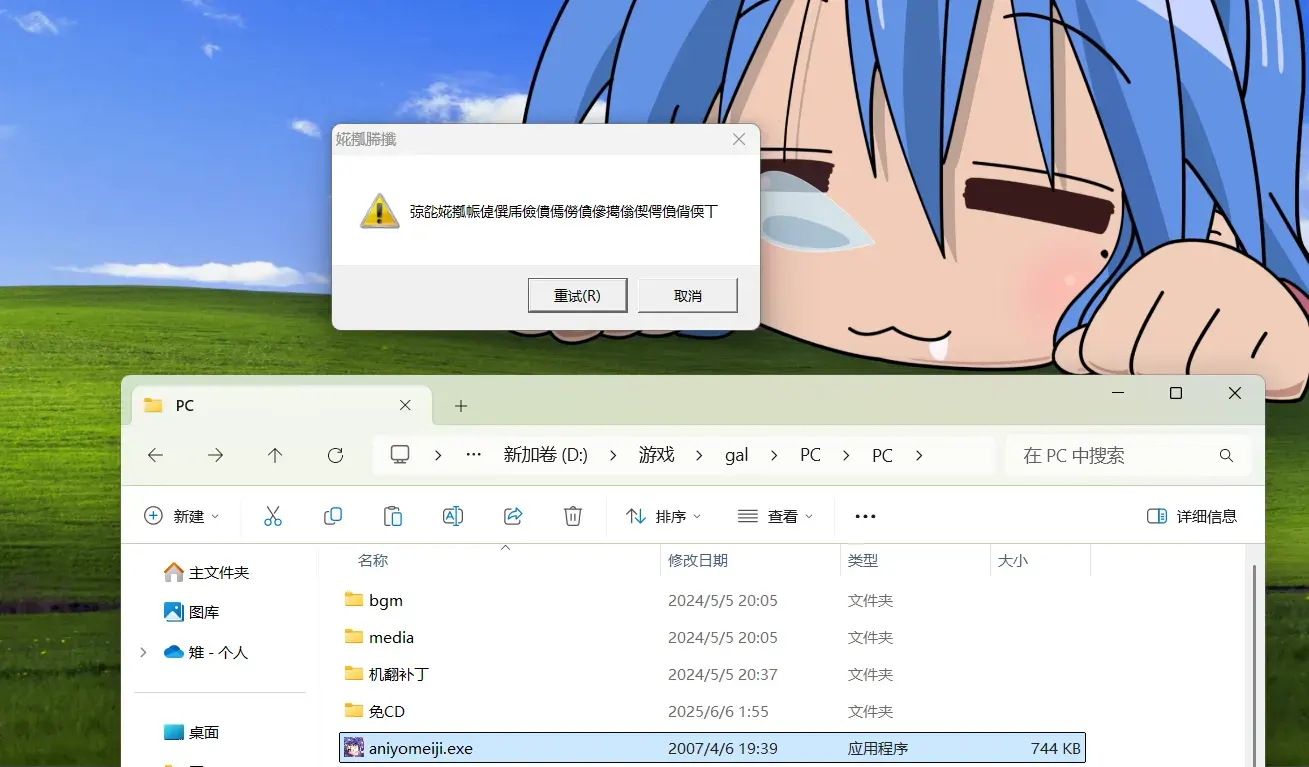
Task: Maximize the File Explorer window
Action: click(1176, 394)
